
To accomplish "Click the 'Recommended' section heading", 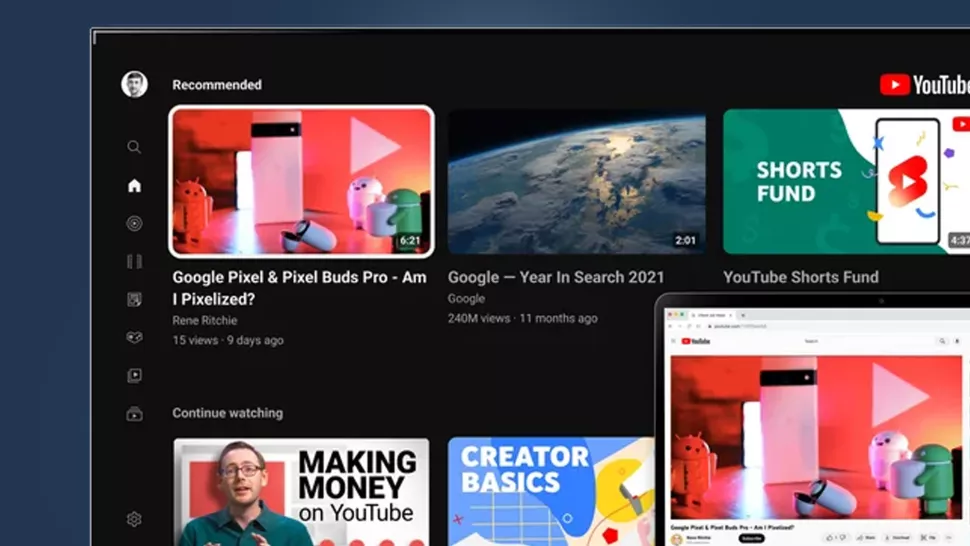I will click(x=217, y=85).
